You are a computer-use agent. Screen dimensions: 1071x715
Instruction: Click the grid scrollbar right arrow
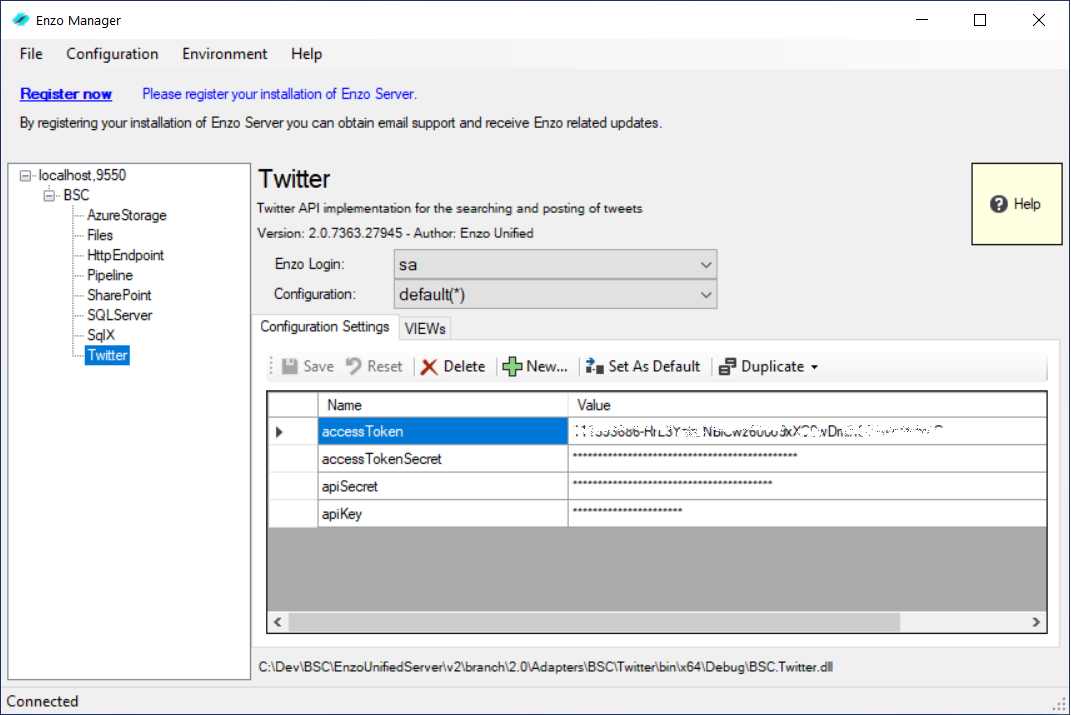(x=1035, y=622)
